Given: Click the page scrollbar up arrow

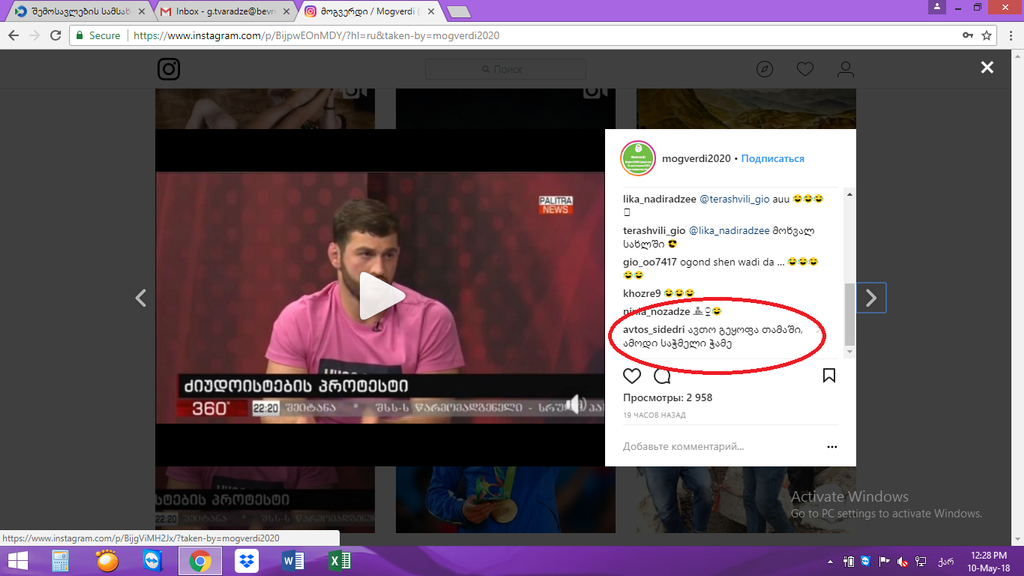Looking at the screenshot, I should [x=1018, y=56].
